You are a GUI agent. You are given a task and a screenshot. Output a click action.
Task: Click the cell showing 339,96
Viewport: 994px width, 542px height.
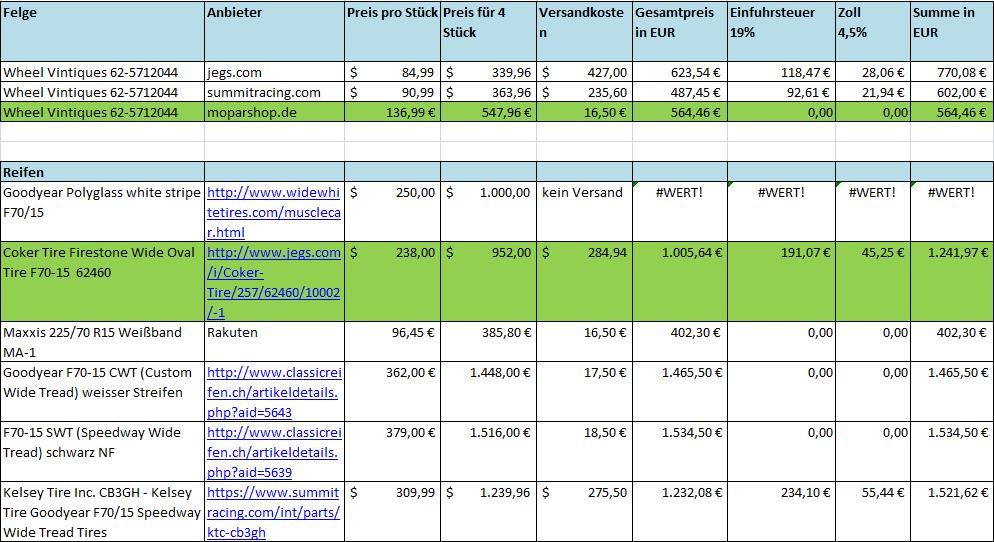point(489,72)
